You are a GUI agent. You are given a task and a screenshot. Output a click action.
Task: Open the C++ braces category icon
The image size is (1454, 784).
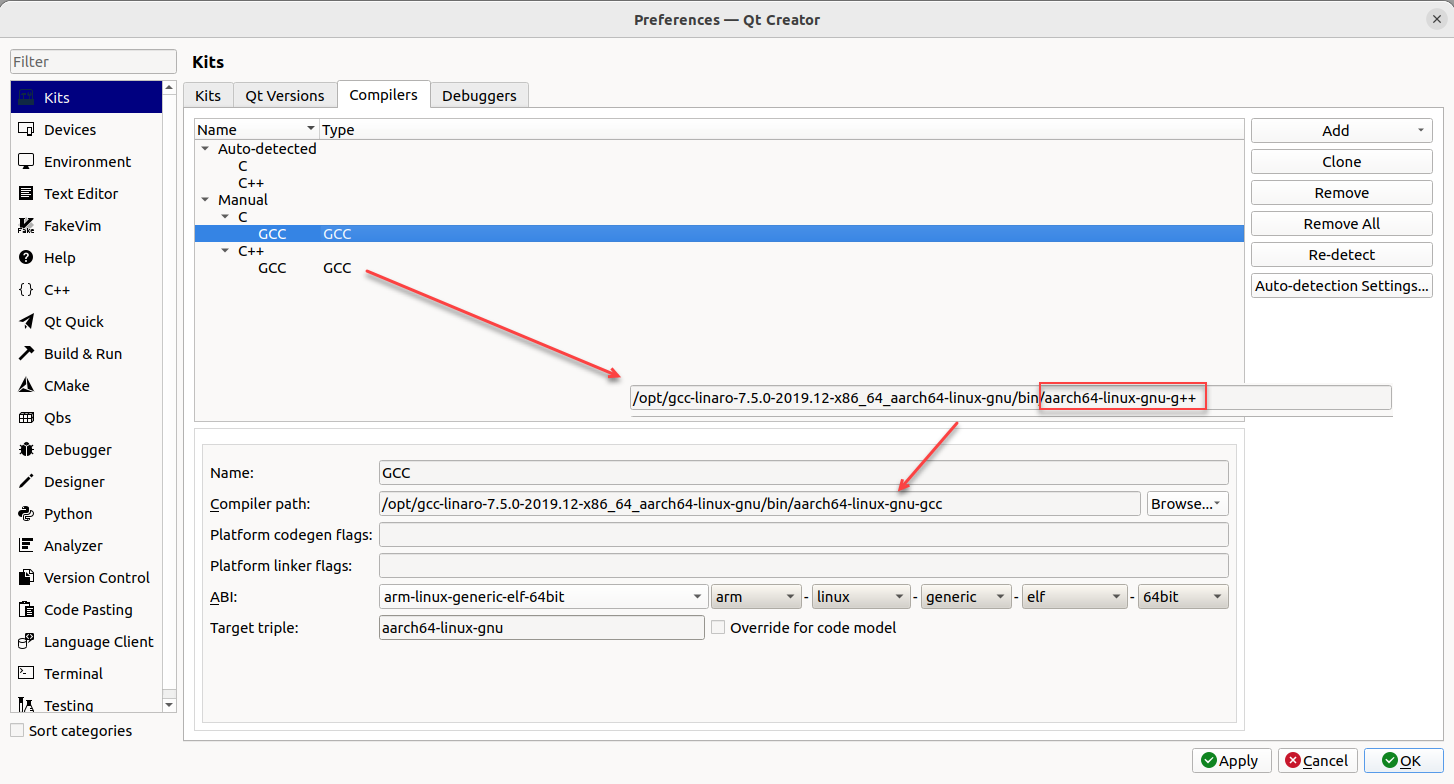tap(26, 290)
